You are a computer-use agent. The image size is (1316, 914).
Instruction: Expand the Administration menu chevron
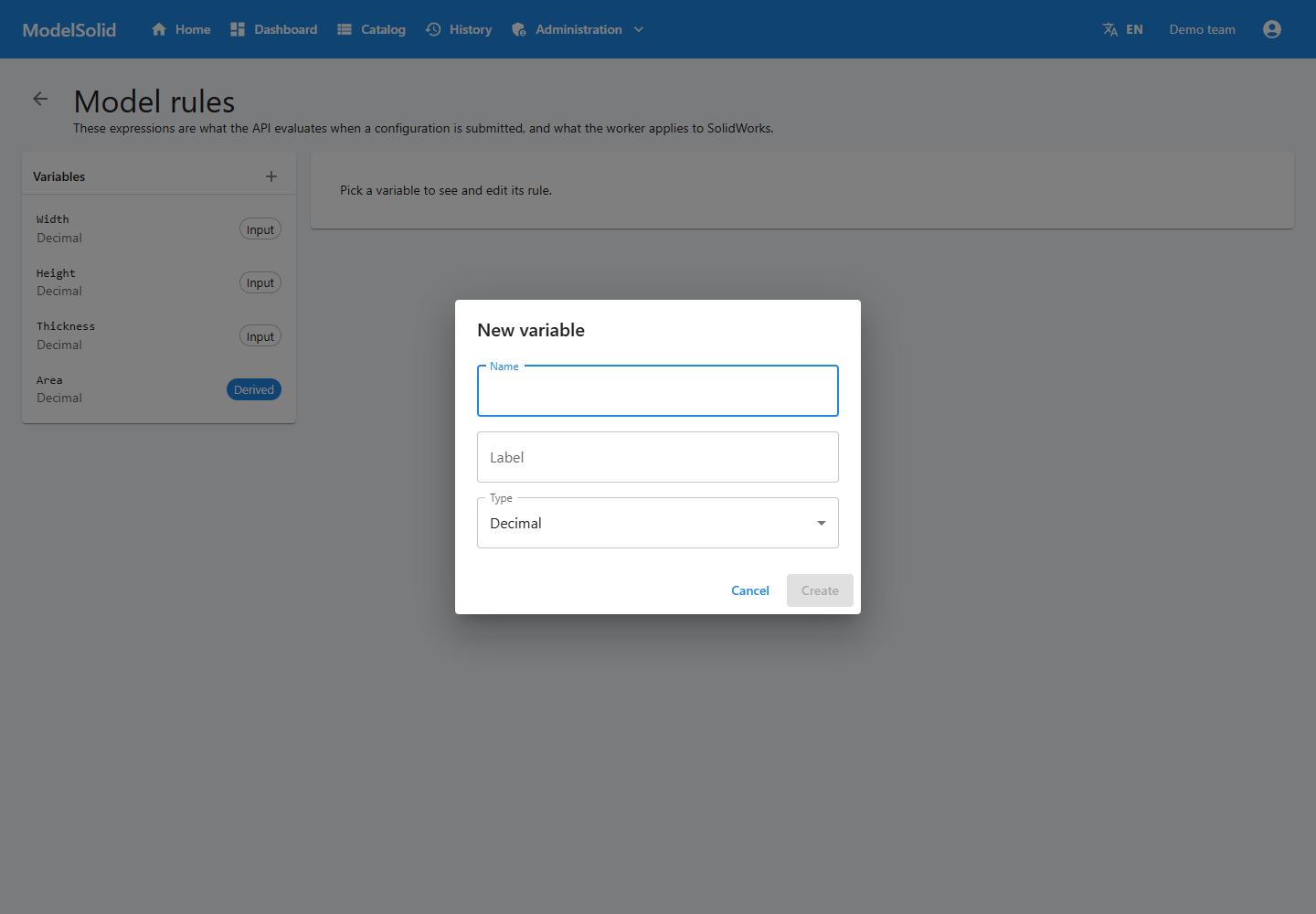click(639, 29)
